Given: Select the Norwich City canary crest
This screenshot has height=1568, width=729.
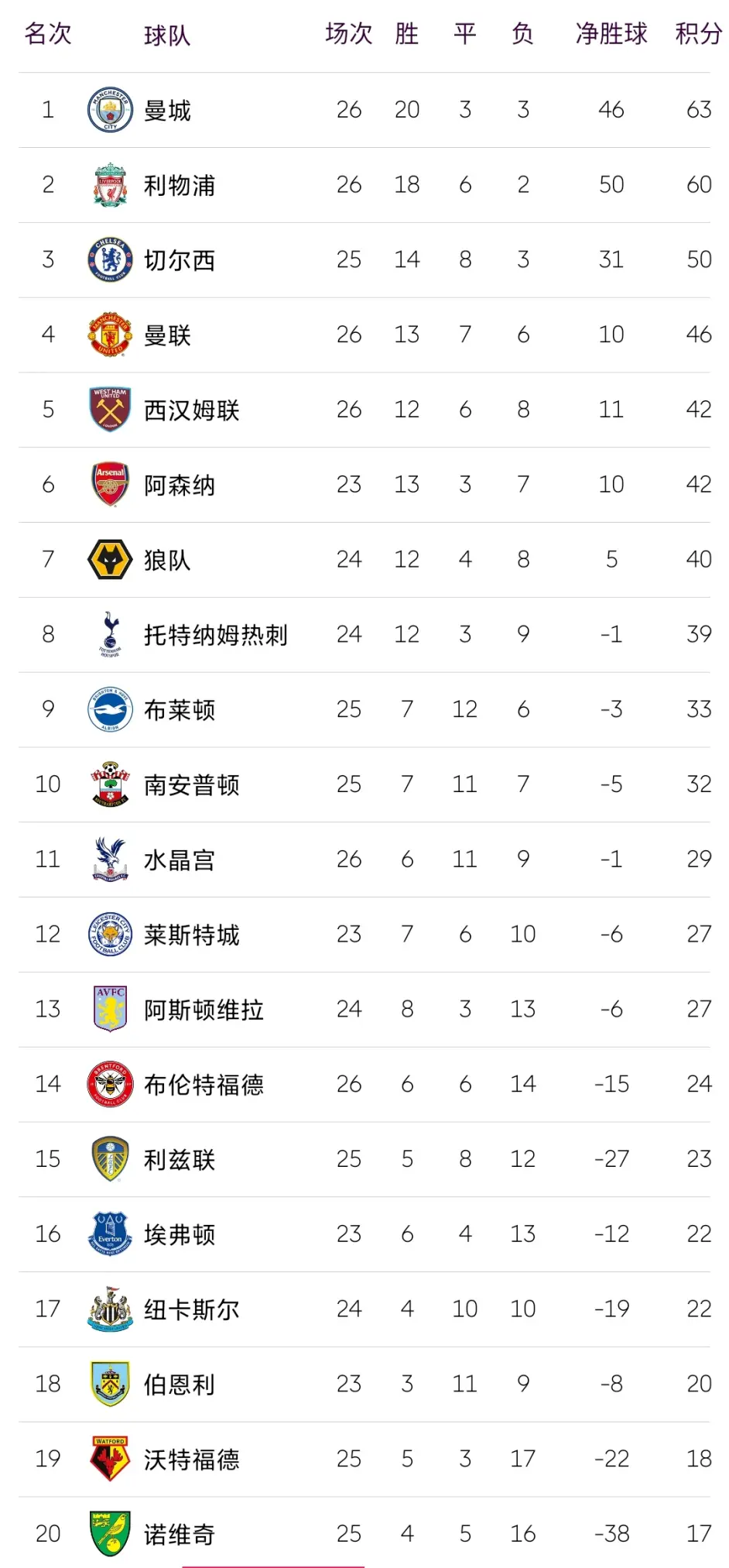Looking at the screenshot, I should pyautogui.click(x=110, y=1534).
